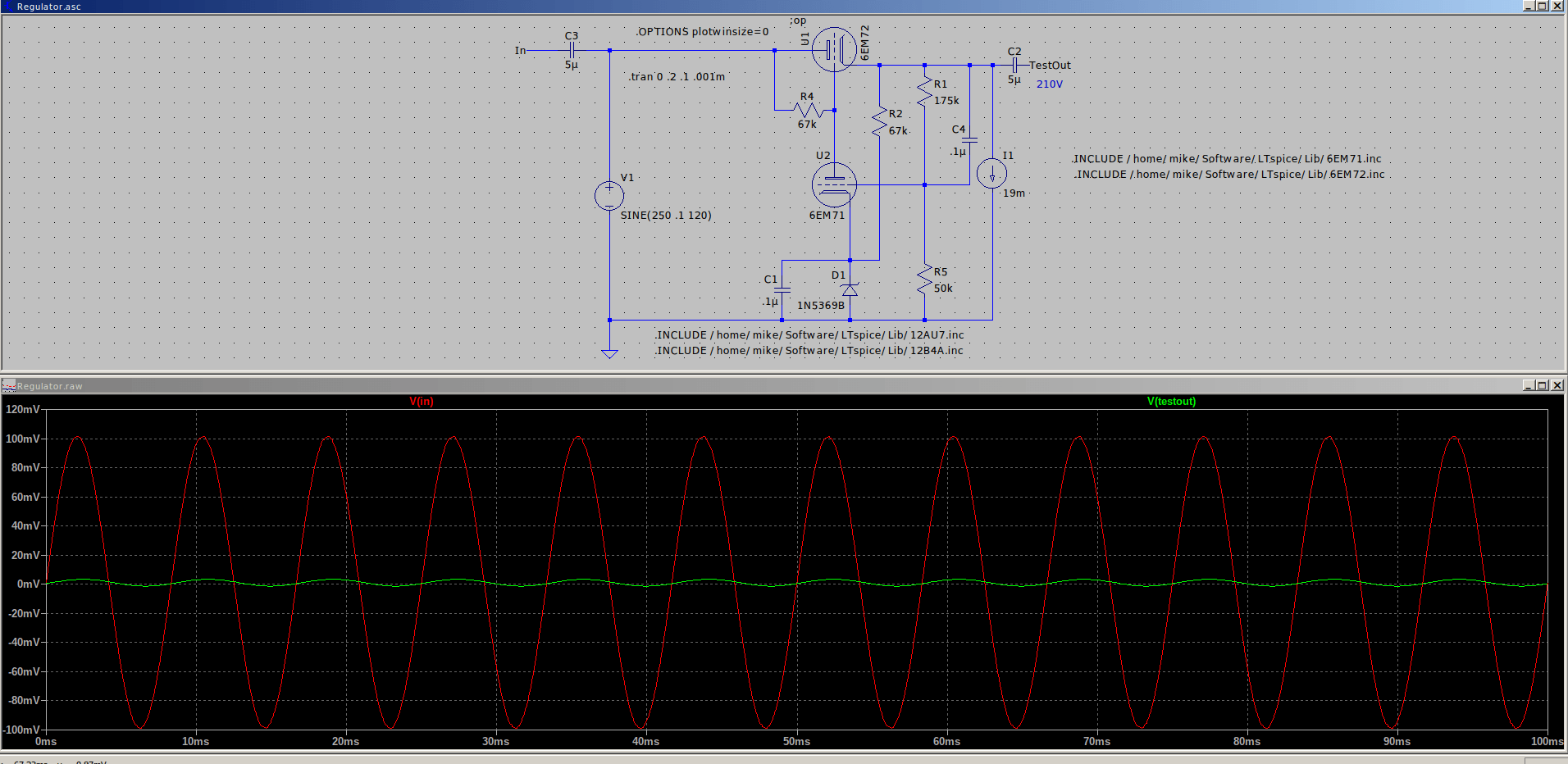1568x764 pixels.
Task: Click the 20ms time axis label
Action: coord(345,741)
